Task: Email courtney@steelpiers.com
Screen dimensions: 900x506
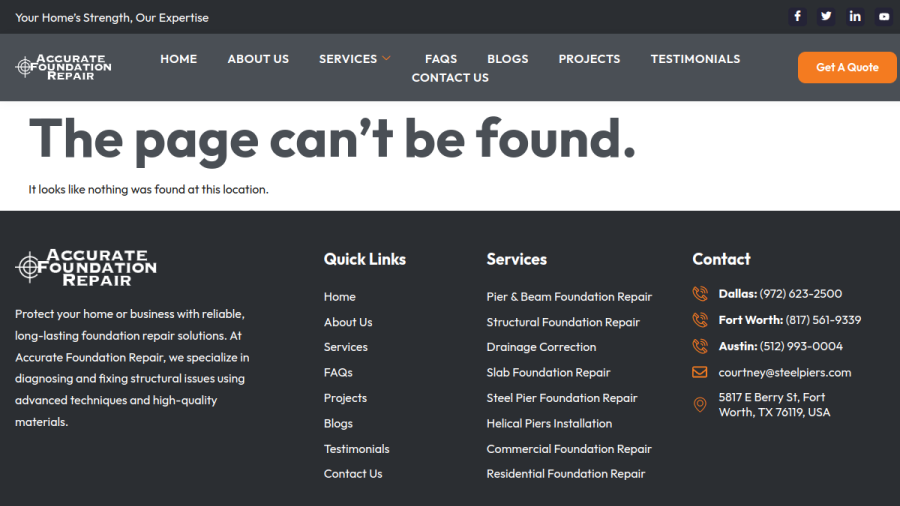Action: [x=785, y=373]
